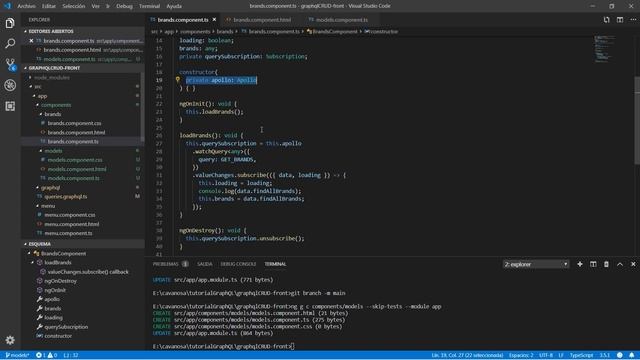Close brands.component.ts in open editors list
This screenshot has width=640, height=360.
click(31, 41)
